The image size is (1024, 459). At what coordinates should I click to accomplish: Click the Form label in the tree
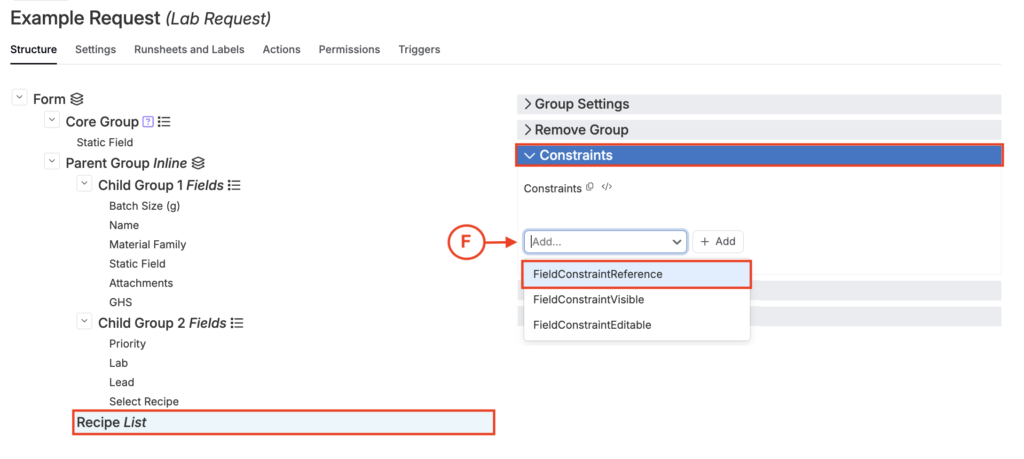(49, 99)
